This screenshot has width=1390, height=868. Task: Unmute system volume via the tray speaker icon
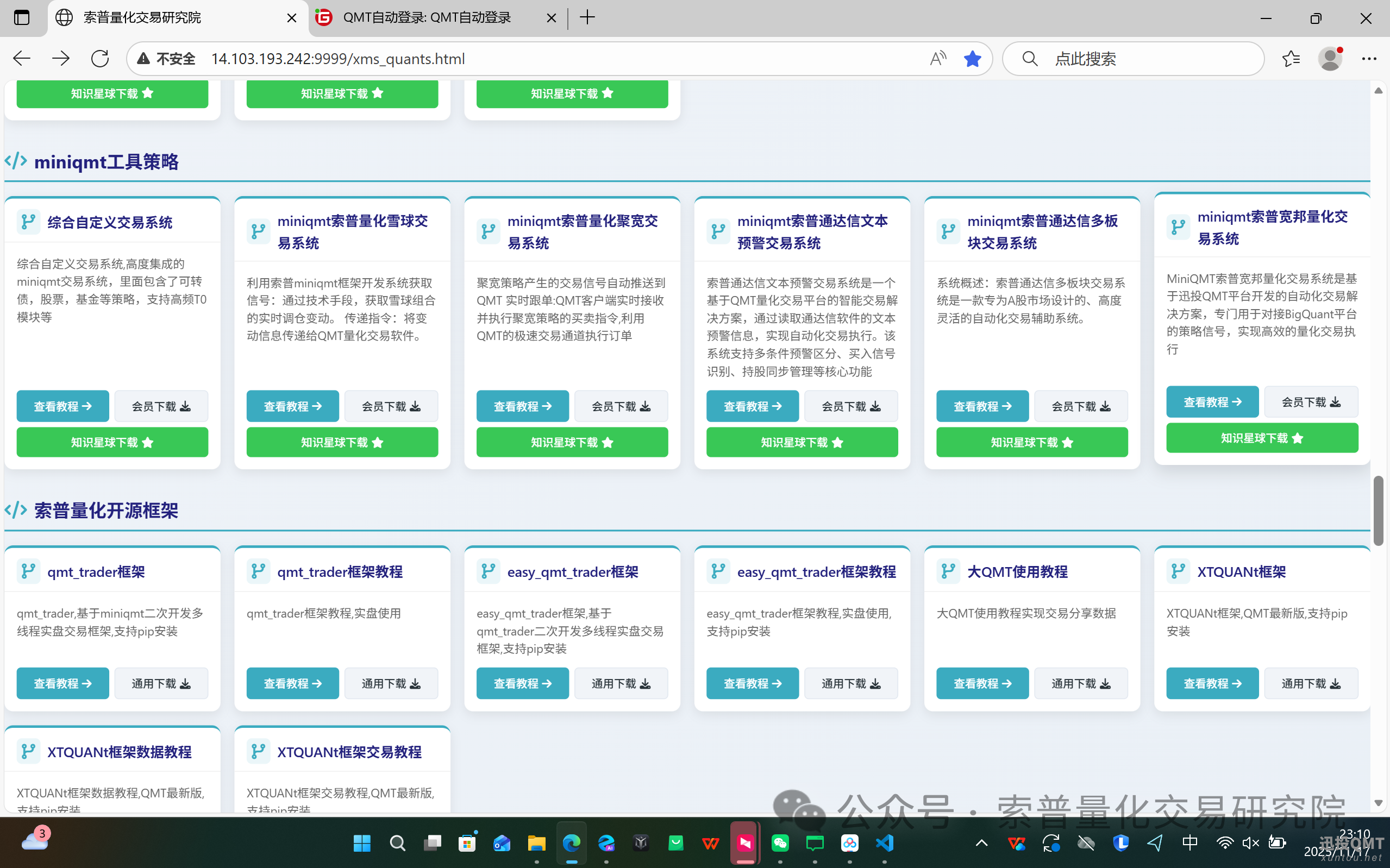[1250, 842]
